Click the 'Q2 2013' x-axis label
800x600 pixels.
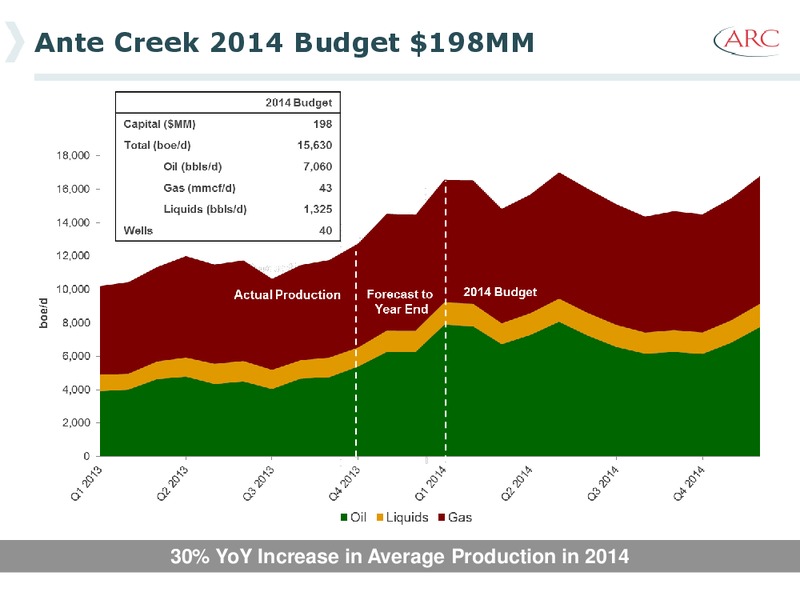(172, 483)
